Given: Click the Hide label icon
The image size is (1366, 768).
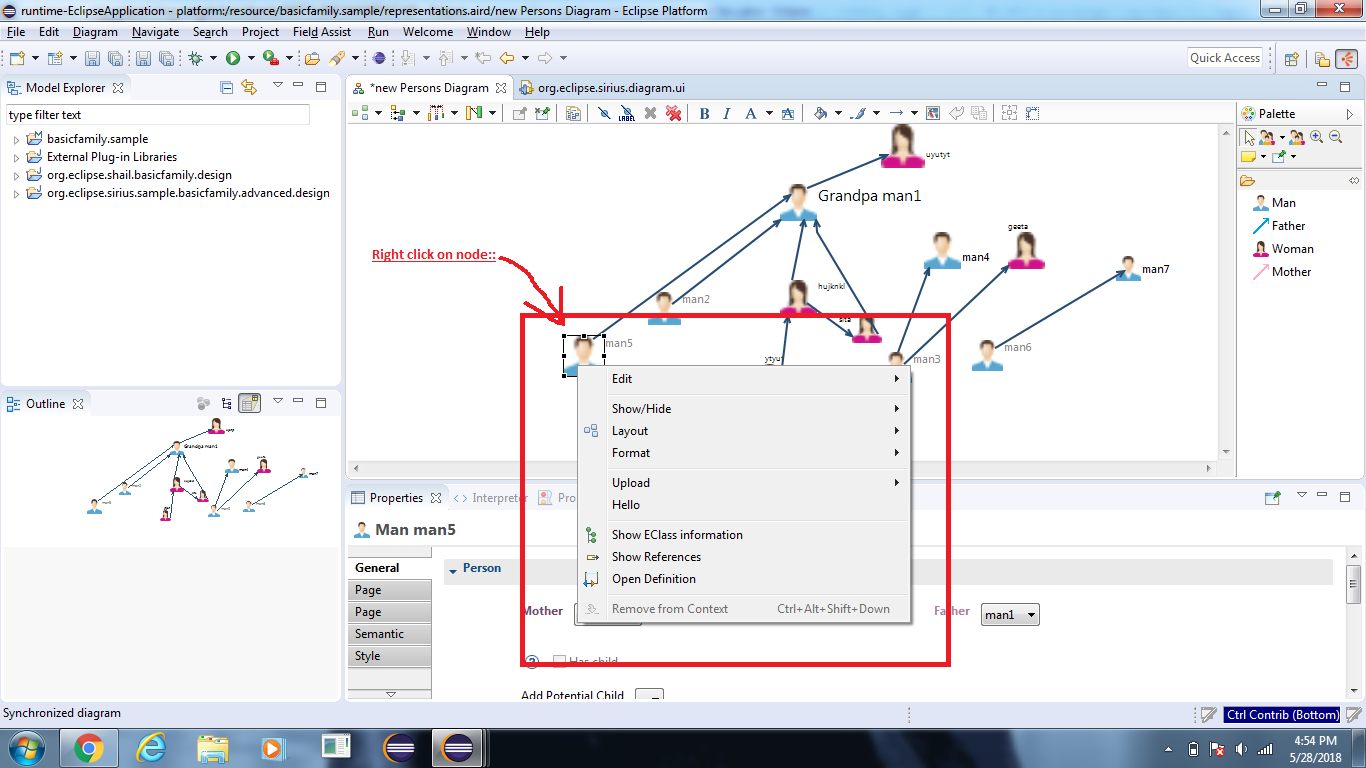Looking at the screenshot, I should pos(627,113).
